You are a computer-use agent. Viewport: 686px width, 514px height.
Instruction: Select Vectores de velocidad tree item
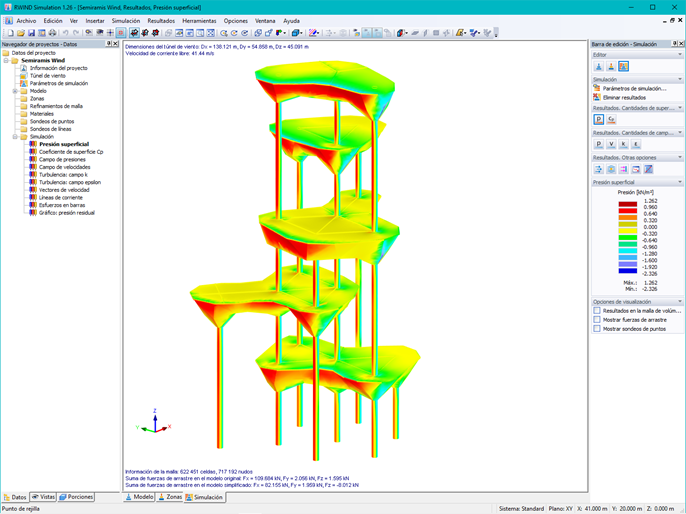tap(64, 190)
